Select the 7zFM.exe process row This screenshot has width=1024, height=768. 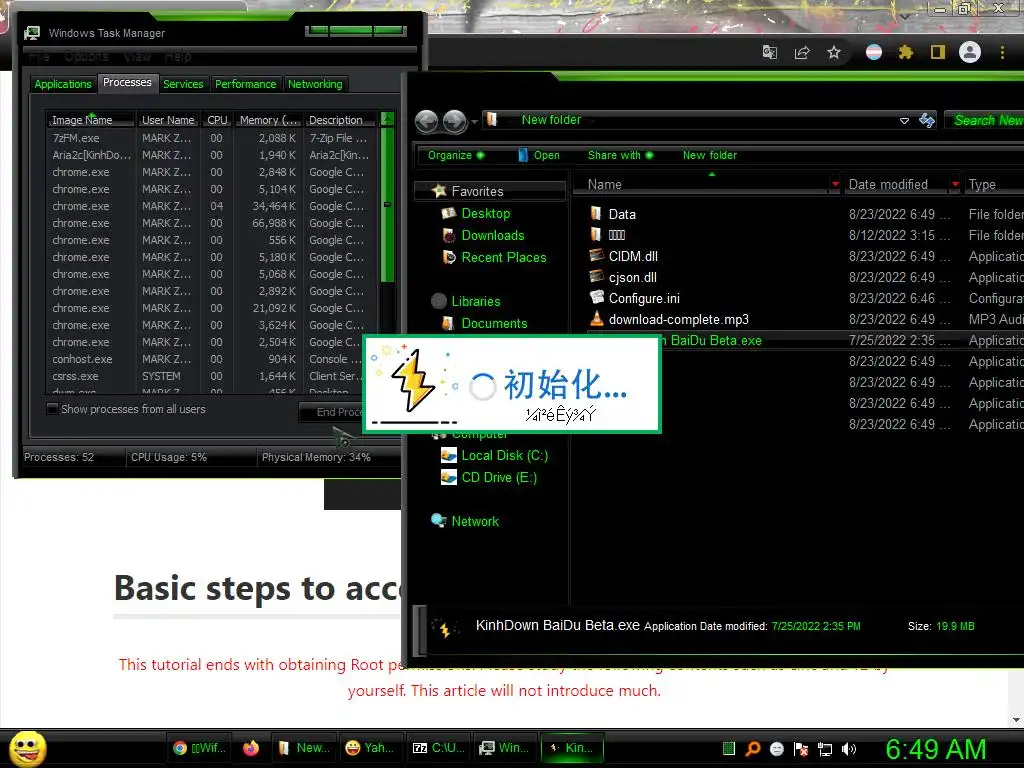click(212, 138)
